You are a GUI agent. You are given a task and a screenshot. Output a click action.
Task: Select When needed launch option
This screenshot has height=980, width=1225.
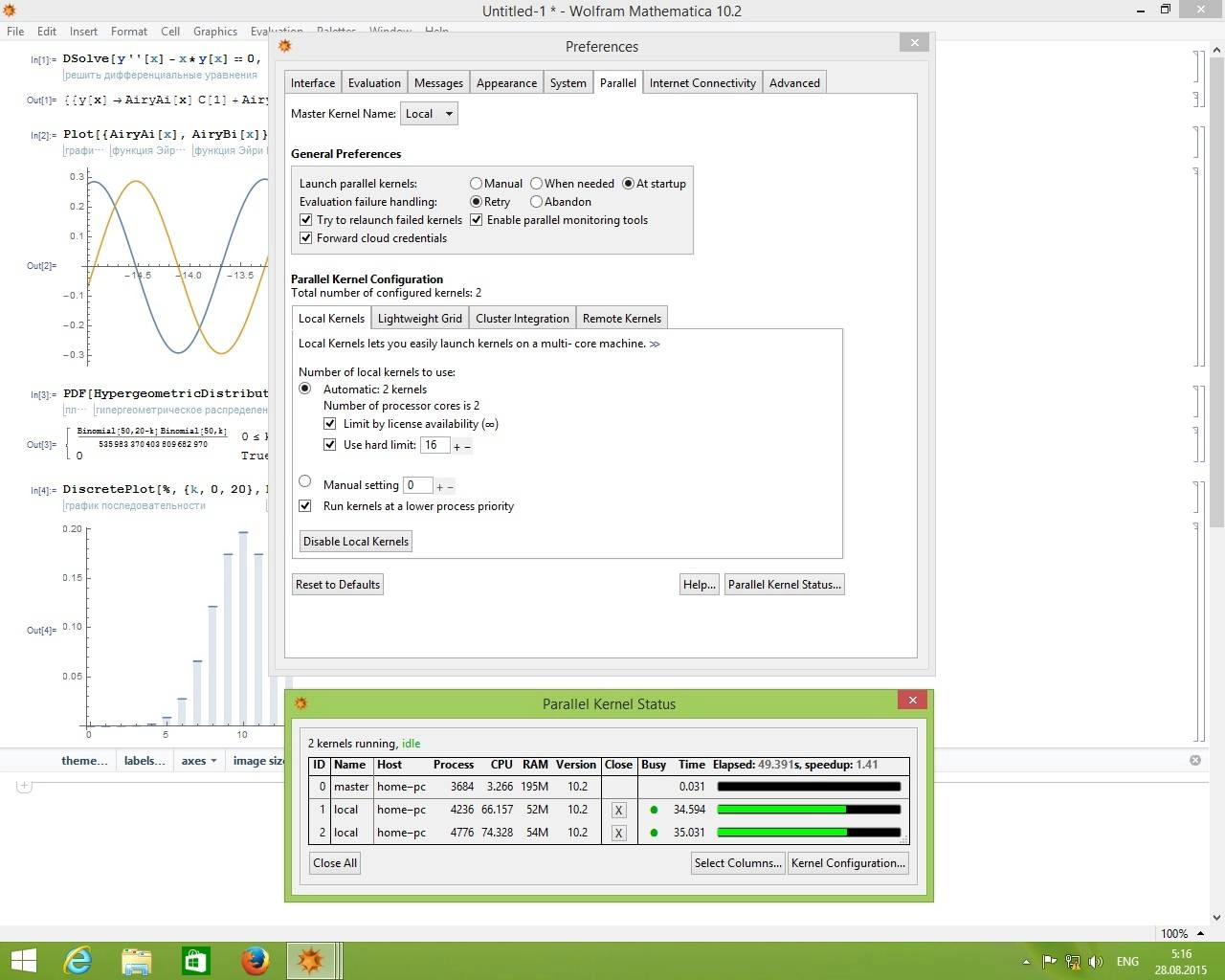pos(536,184)
